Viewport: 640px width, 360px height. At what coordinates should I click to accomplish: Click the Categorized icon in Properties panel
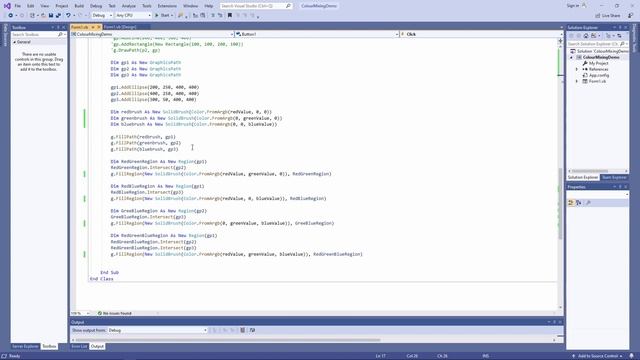click(571, 202)
